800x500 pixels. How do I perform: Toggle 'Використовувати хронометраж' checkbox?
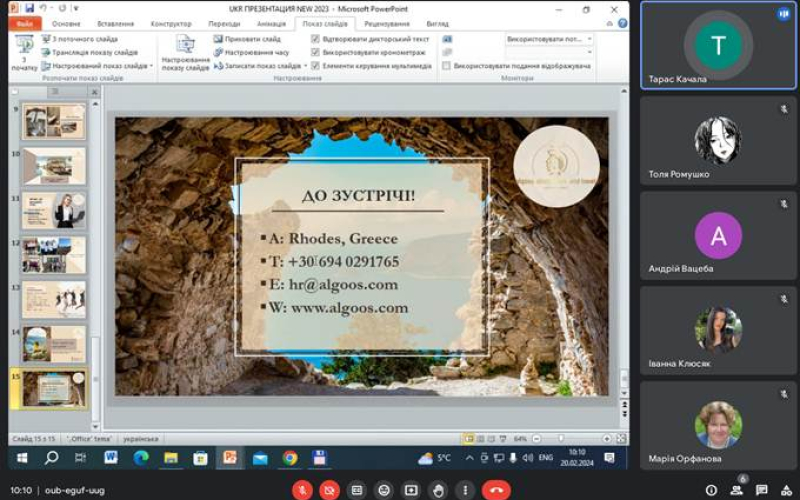click(x=315, y=52)
